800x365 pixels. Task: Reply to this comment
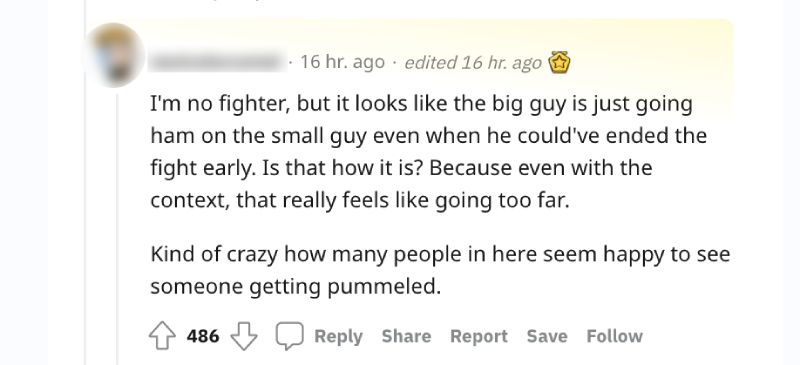(338, 336)
